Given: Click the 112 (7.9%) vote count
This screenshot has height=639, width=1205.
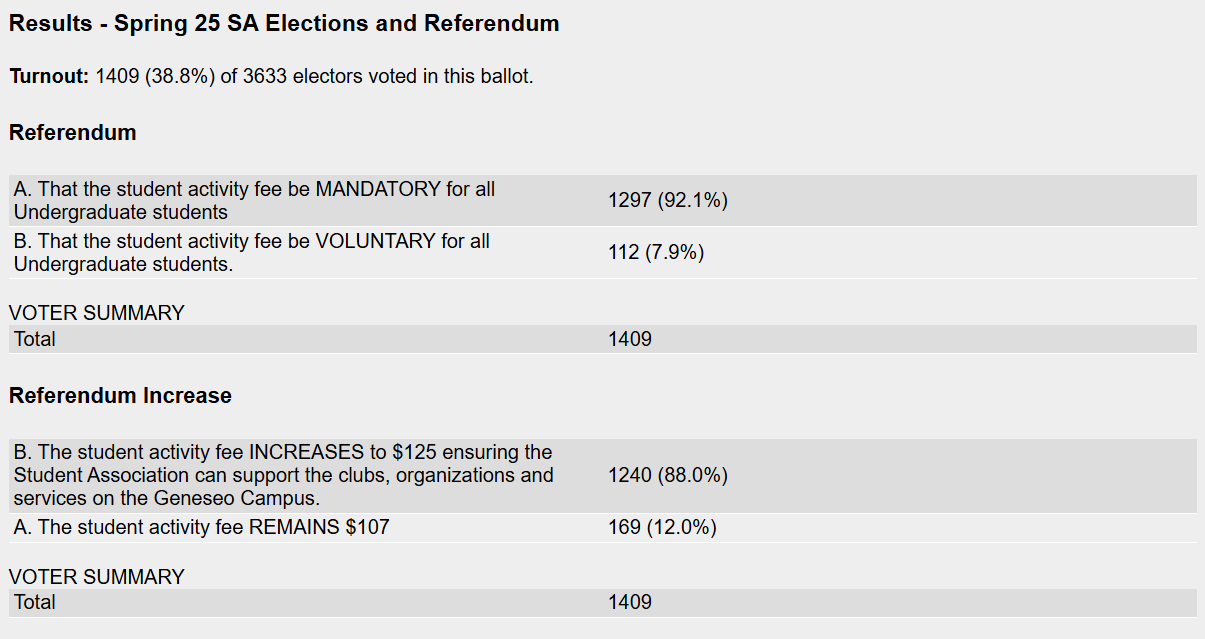Looking at the screenshot, I should point(655,253).
